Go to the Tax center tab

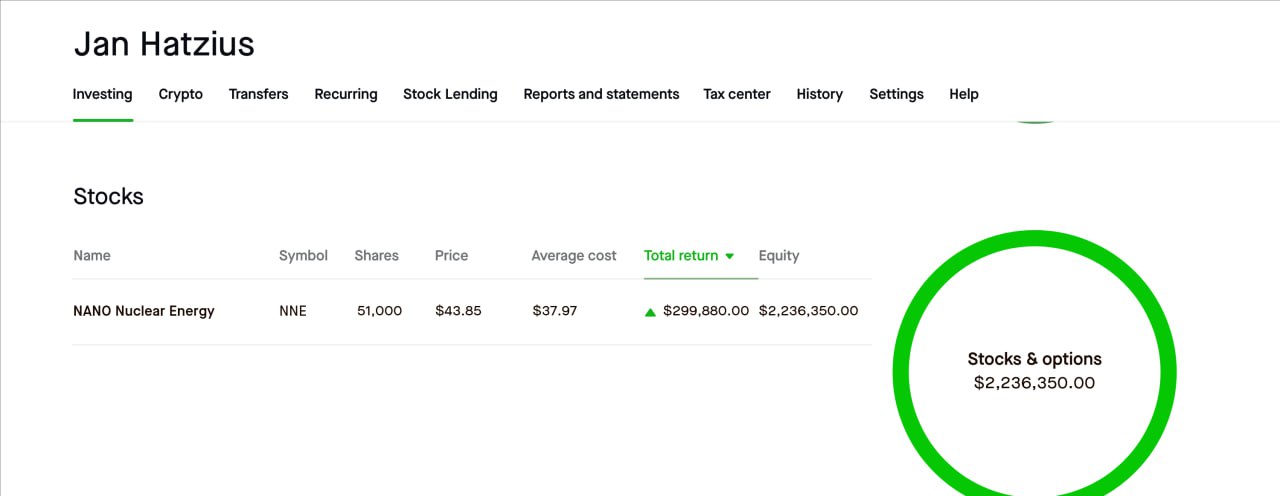tap(737, 94)
